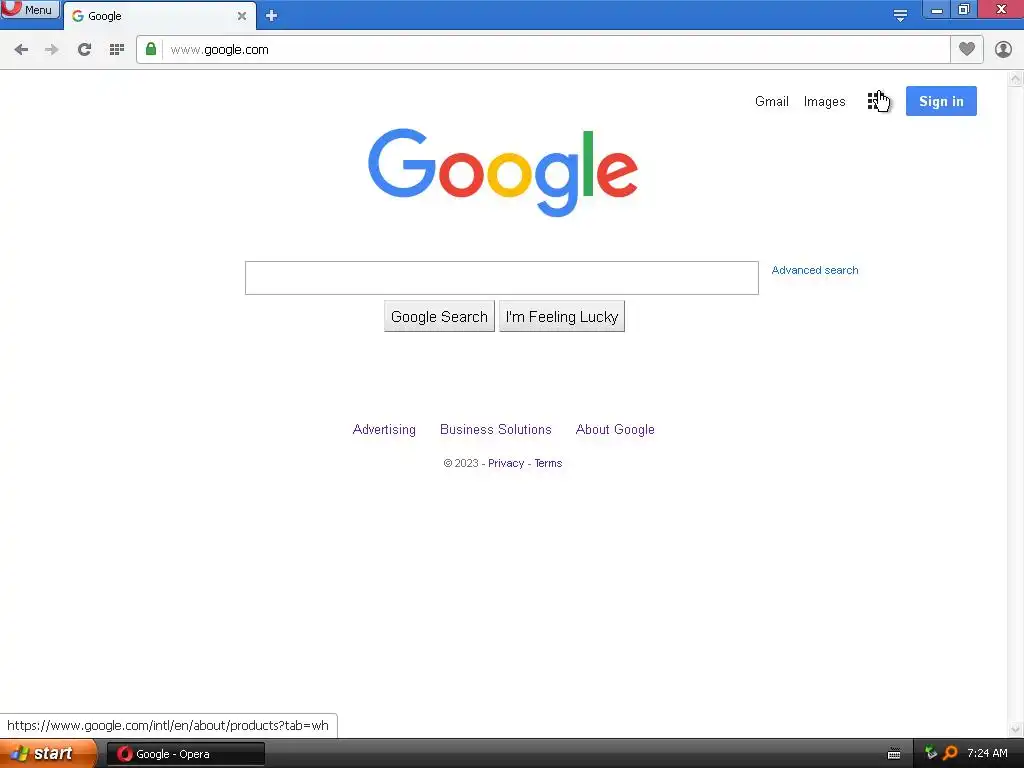Open the Opera account profile icon

click(x=1003, y=50)
